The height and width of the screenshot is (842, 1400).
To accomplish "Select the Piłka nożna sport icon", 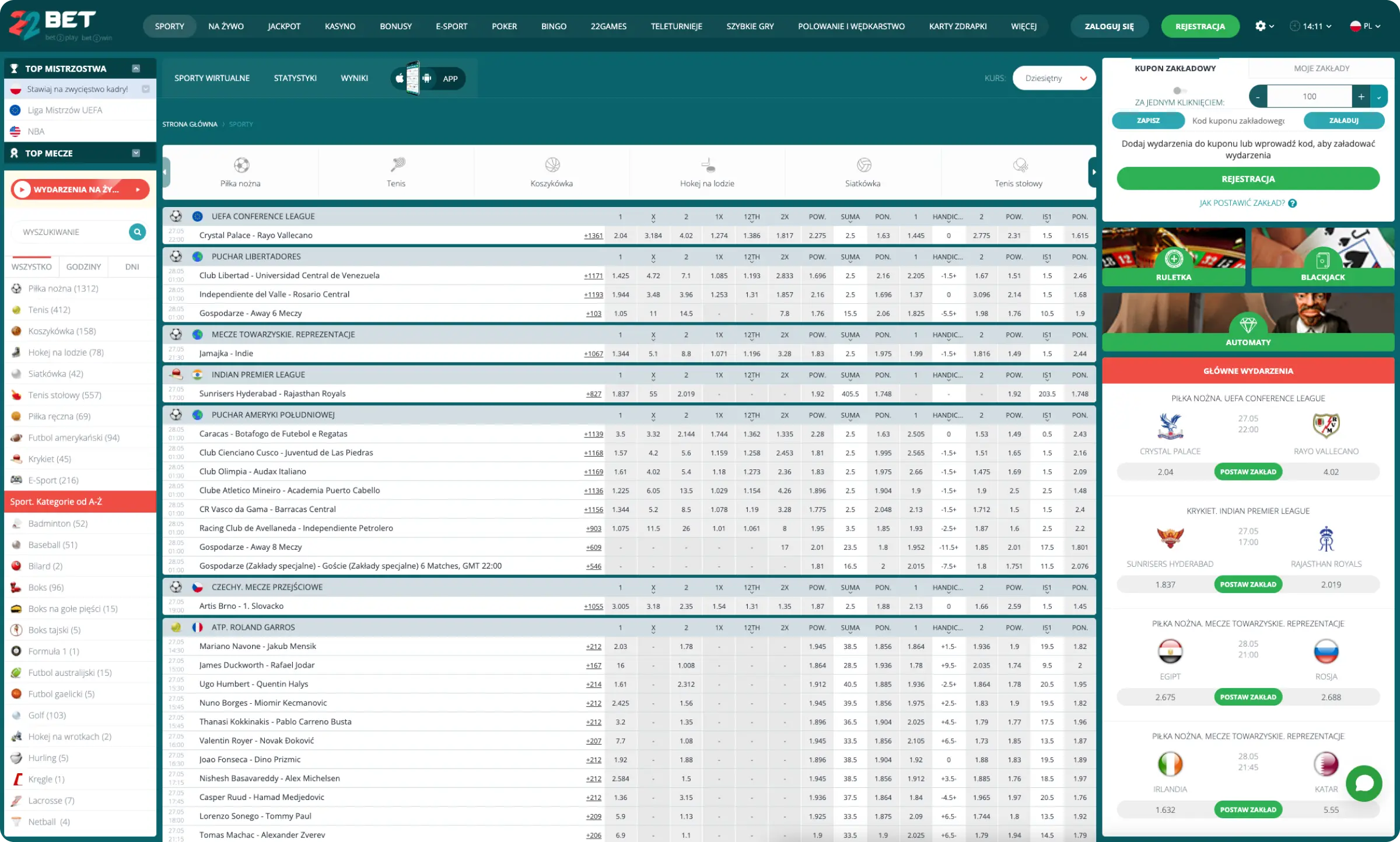I will pos(241,165).
